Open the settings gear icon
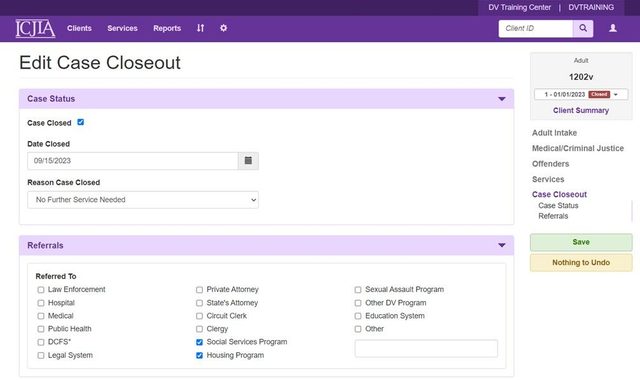 (223, 28)
